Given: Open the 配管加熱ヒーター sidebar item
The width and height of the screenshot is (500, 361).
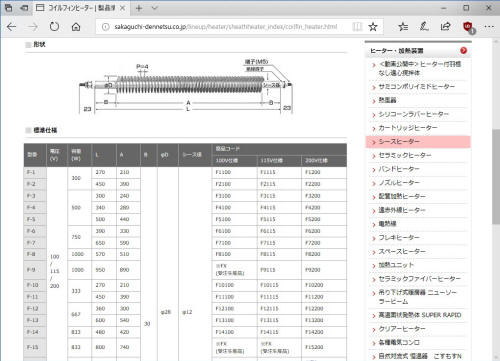Looking at the screenshot, I should click(402, 197).
